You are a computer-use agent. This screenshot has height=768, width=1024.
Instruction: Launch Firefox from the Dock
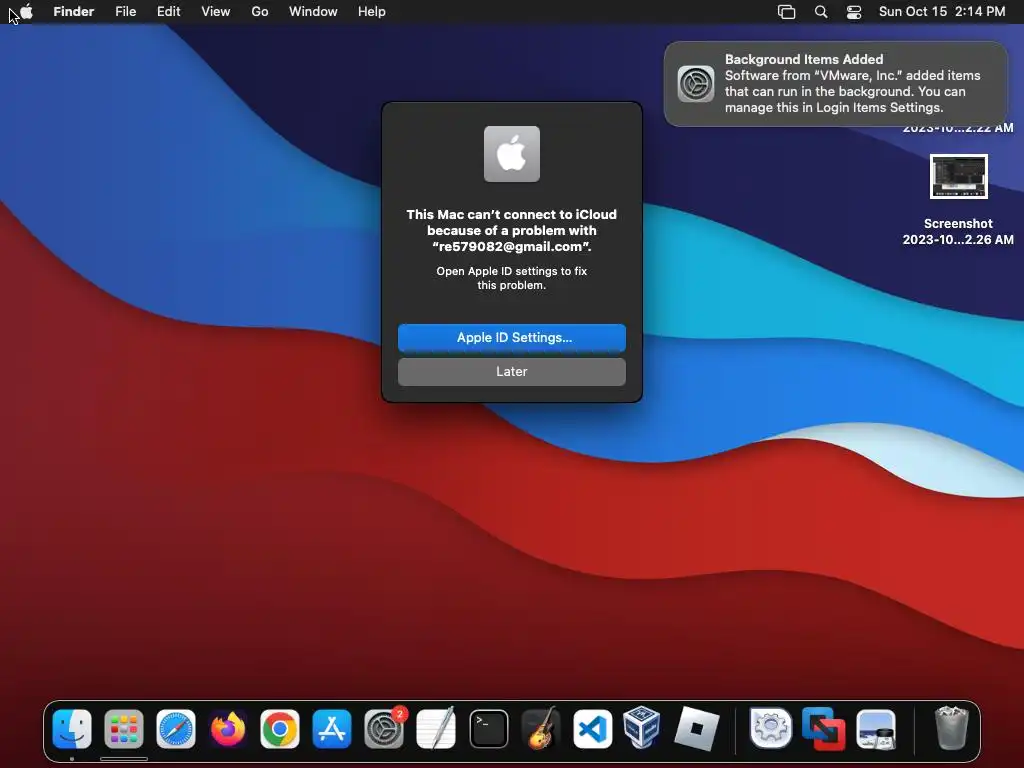(x=228, y=729)
